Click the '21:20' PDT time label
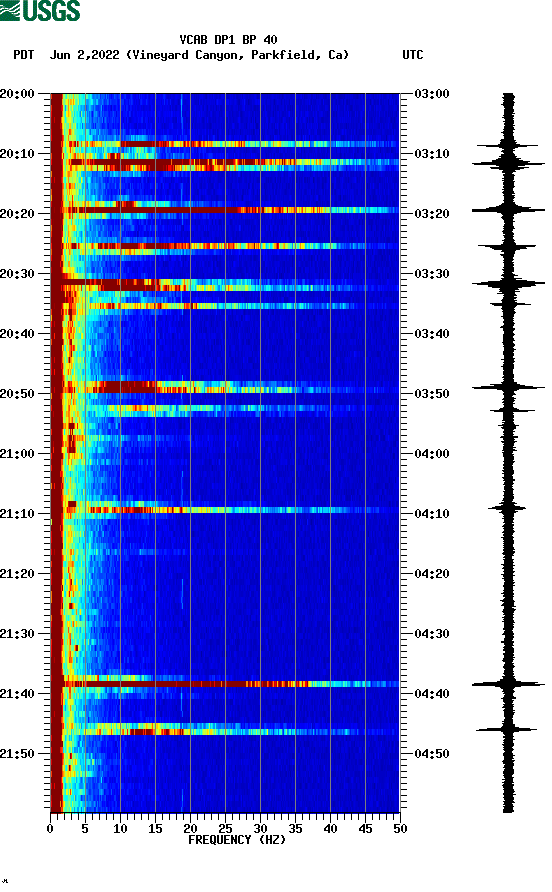This screenshot has height=892, width=552. click(x=17, y=574)
